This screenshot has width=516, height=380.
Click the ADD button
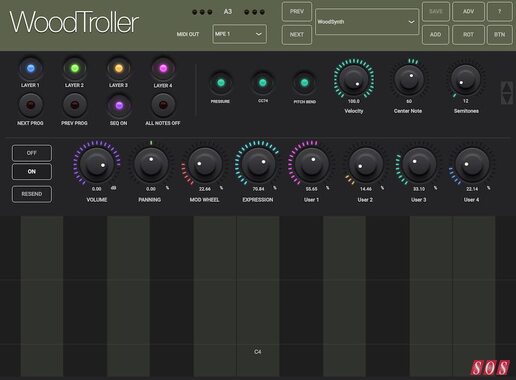[x=436, y=35]
